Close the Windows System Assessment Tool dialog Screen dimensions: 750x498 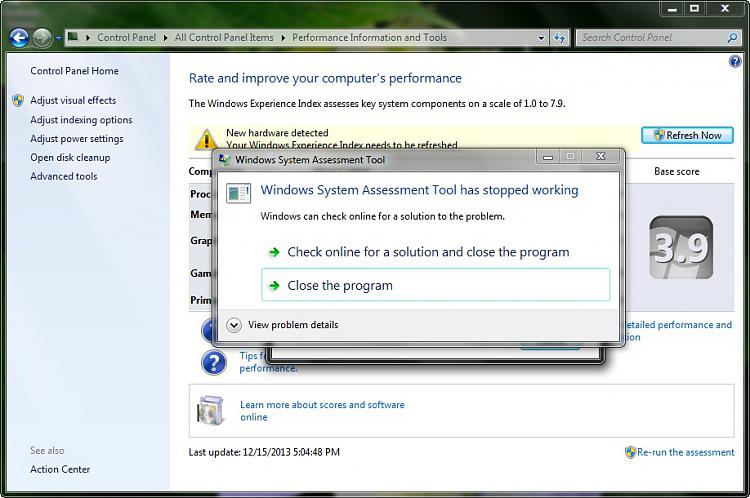click(x=601, y=156)
